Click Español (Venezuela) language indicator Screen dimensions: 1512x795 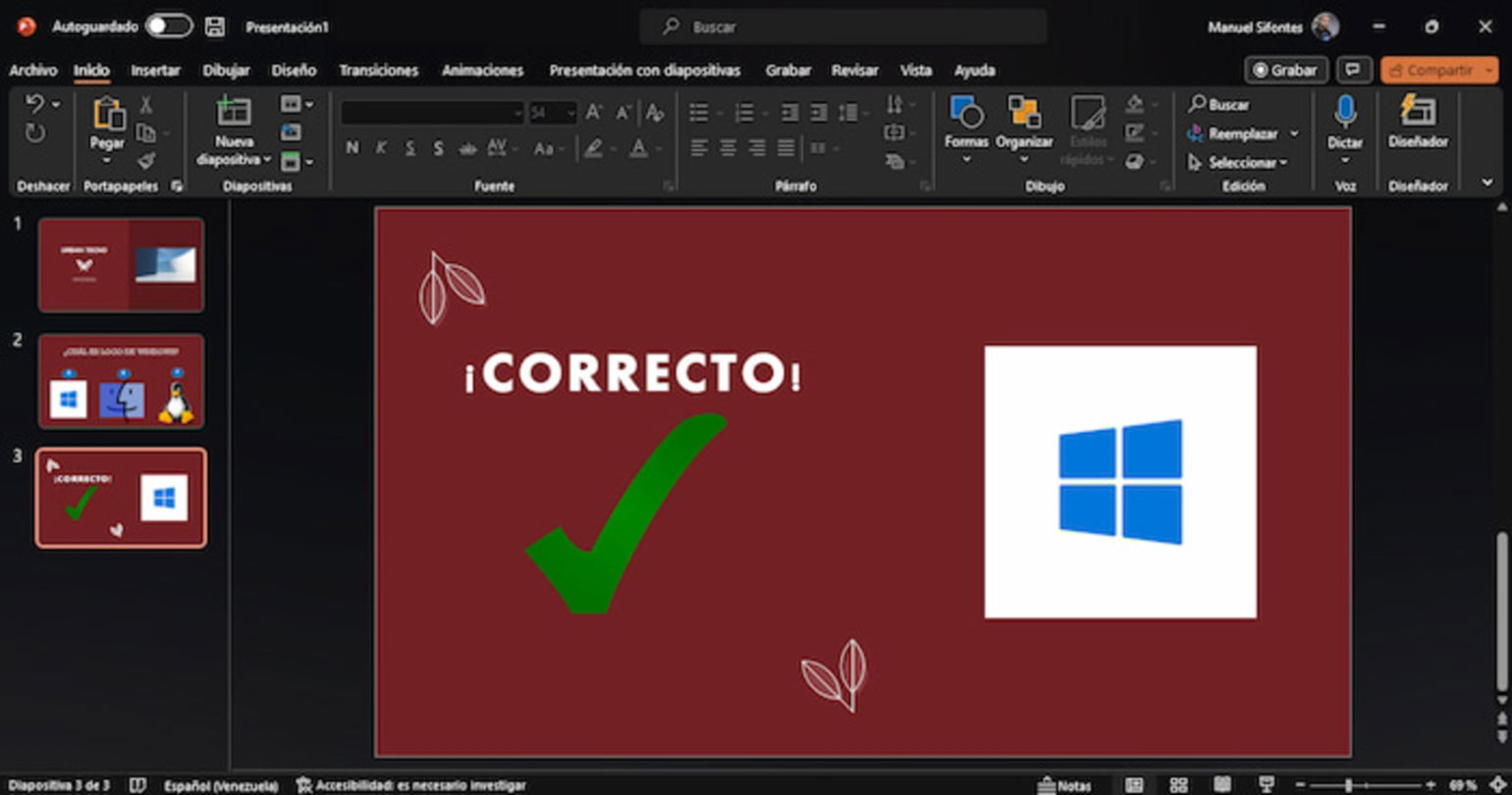click(220, 785)
